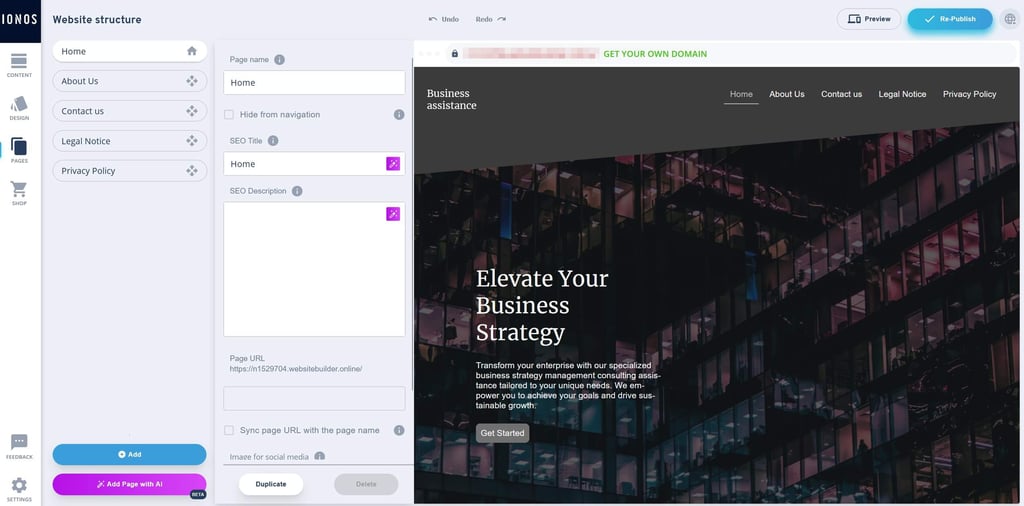Open Home in site preview navigation
This screenshot has width=1024, height=506.
[741, 94]
